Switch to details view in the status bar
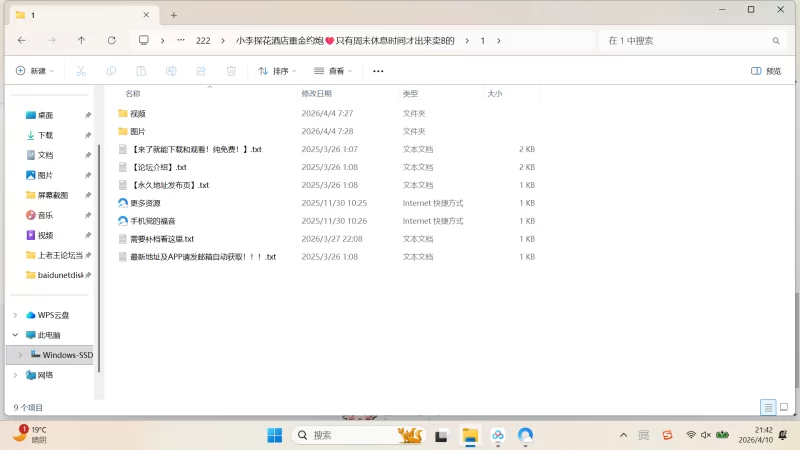The width and height of the screenshot is (800, 450). (767, 407)
